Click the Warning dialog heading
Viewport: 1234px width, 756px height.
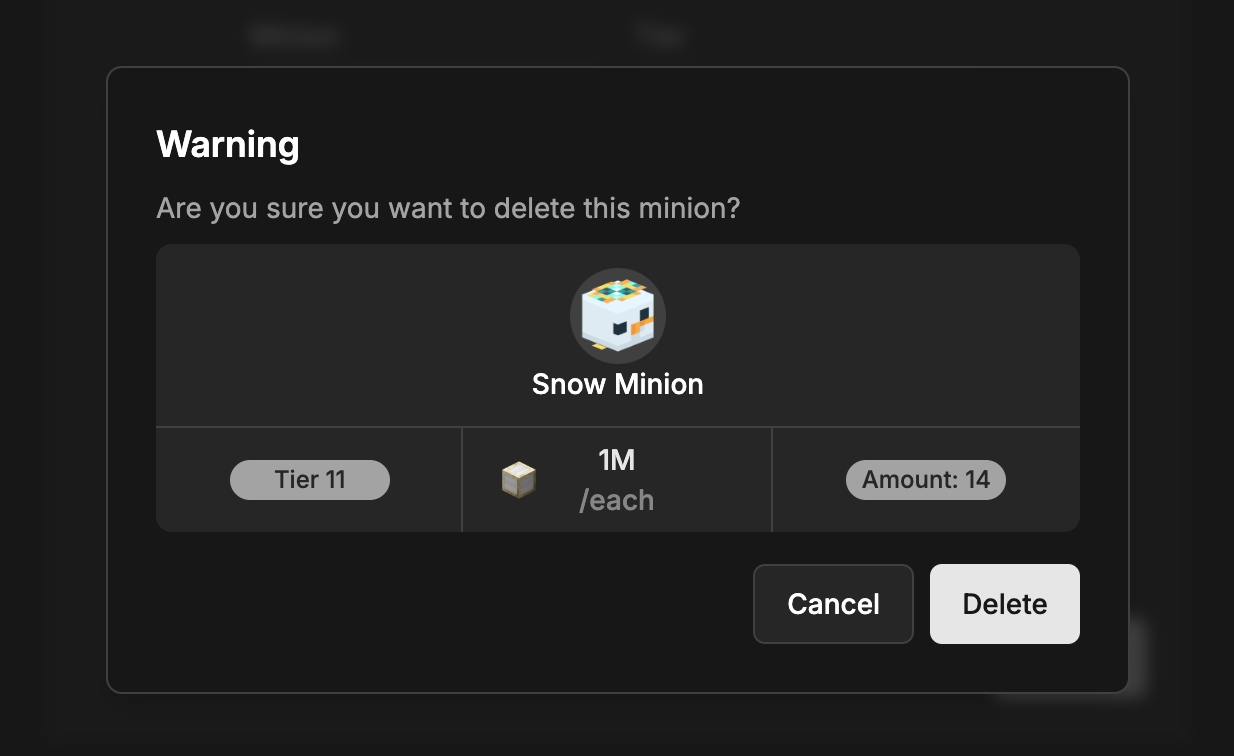click(x=228, y=145)
